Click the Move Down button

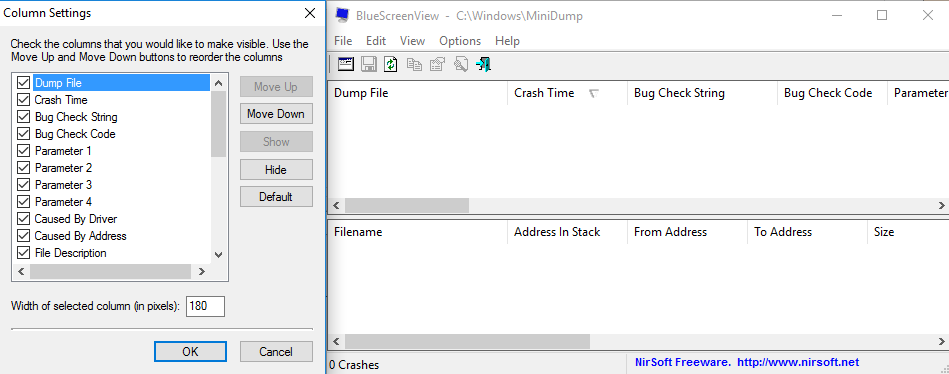[276, 114]
